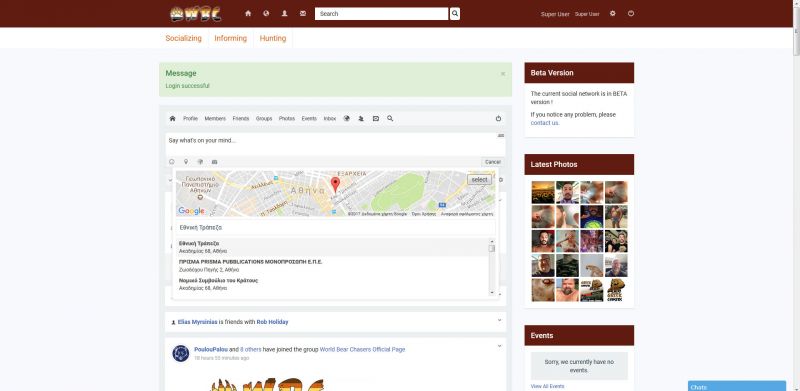
Task: Click the location list scrollbar thumb
Action: 492,249
